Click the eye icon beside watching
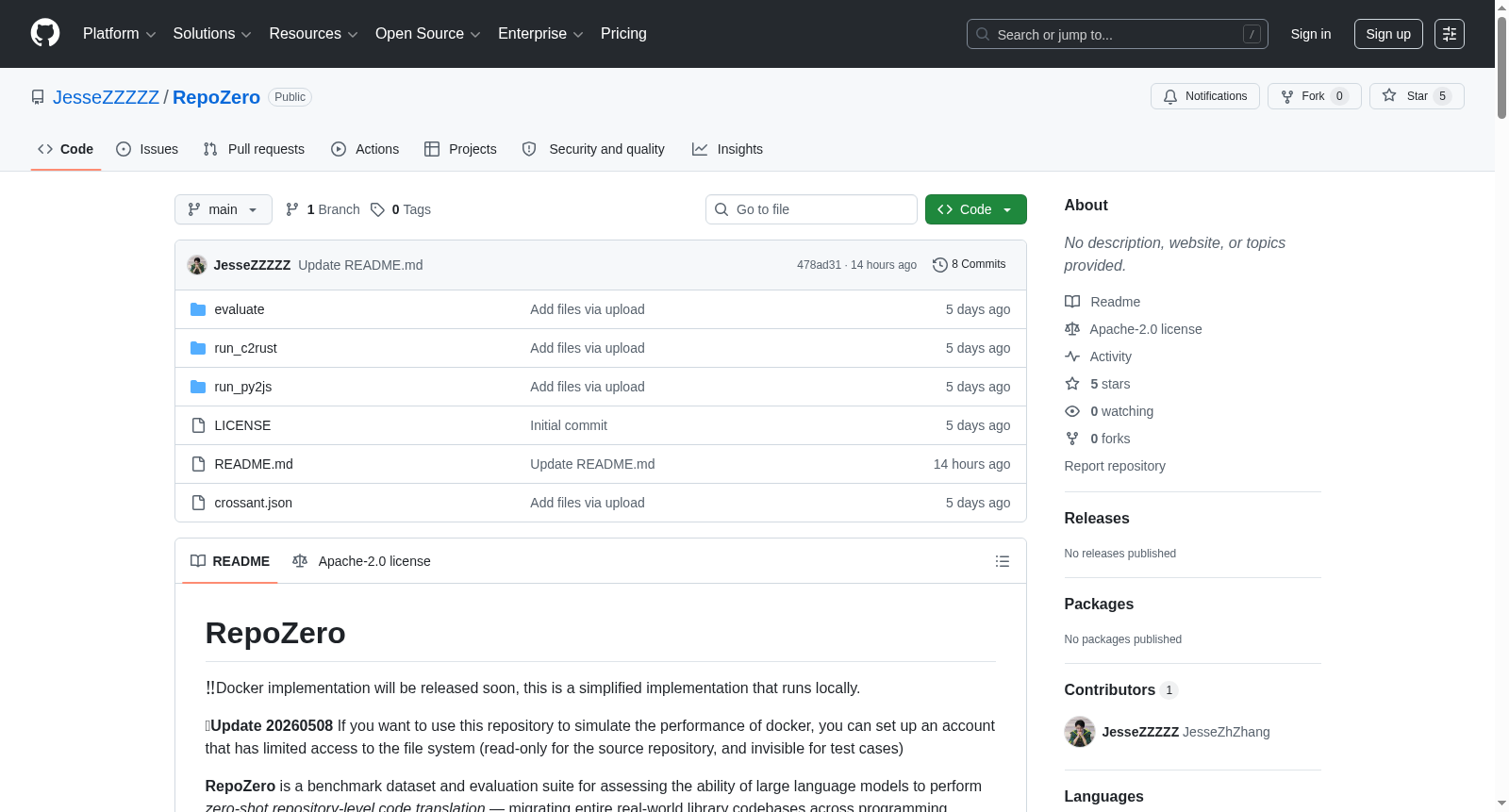This screenshot has width=1509, height=812. click(1072, 411)
